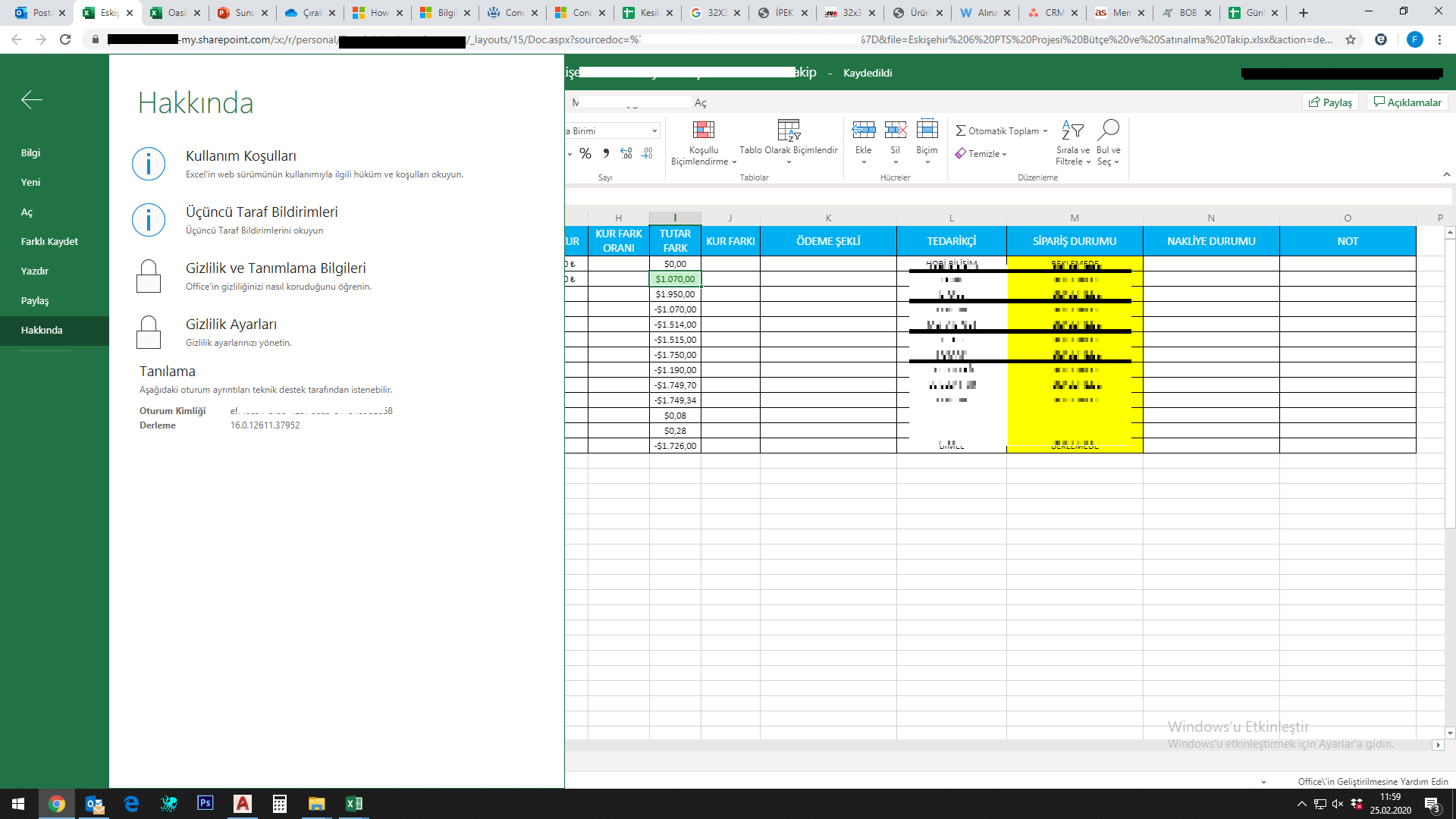1456x819 pixels.
Task: Click Office'in Geliştirilmesine Yardım Edin link
Action: coord(1373,781)
